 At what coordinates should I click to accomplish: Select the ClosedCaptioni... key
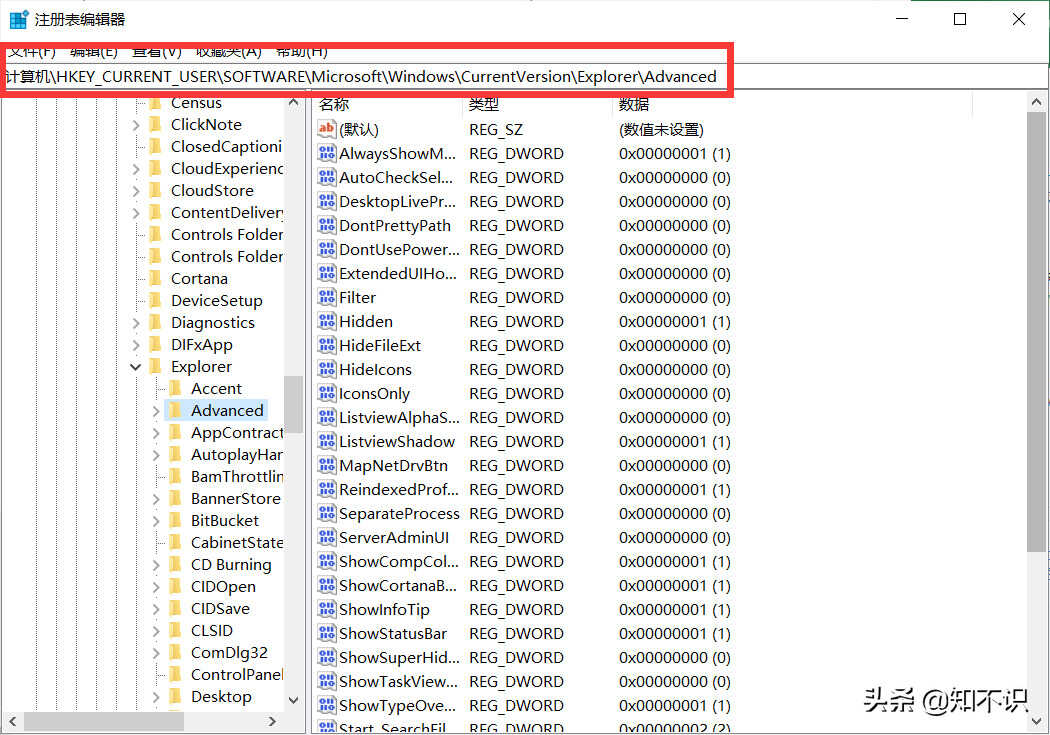pos(226,146)
